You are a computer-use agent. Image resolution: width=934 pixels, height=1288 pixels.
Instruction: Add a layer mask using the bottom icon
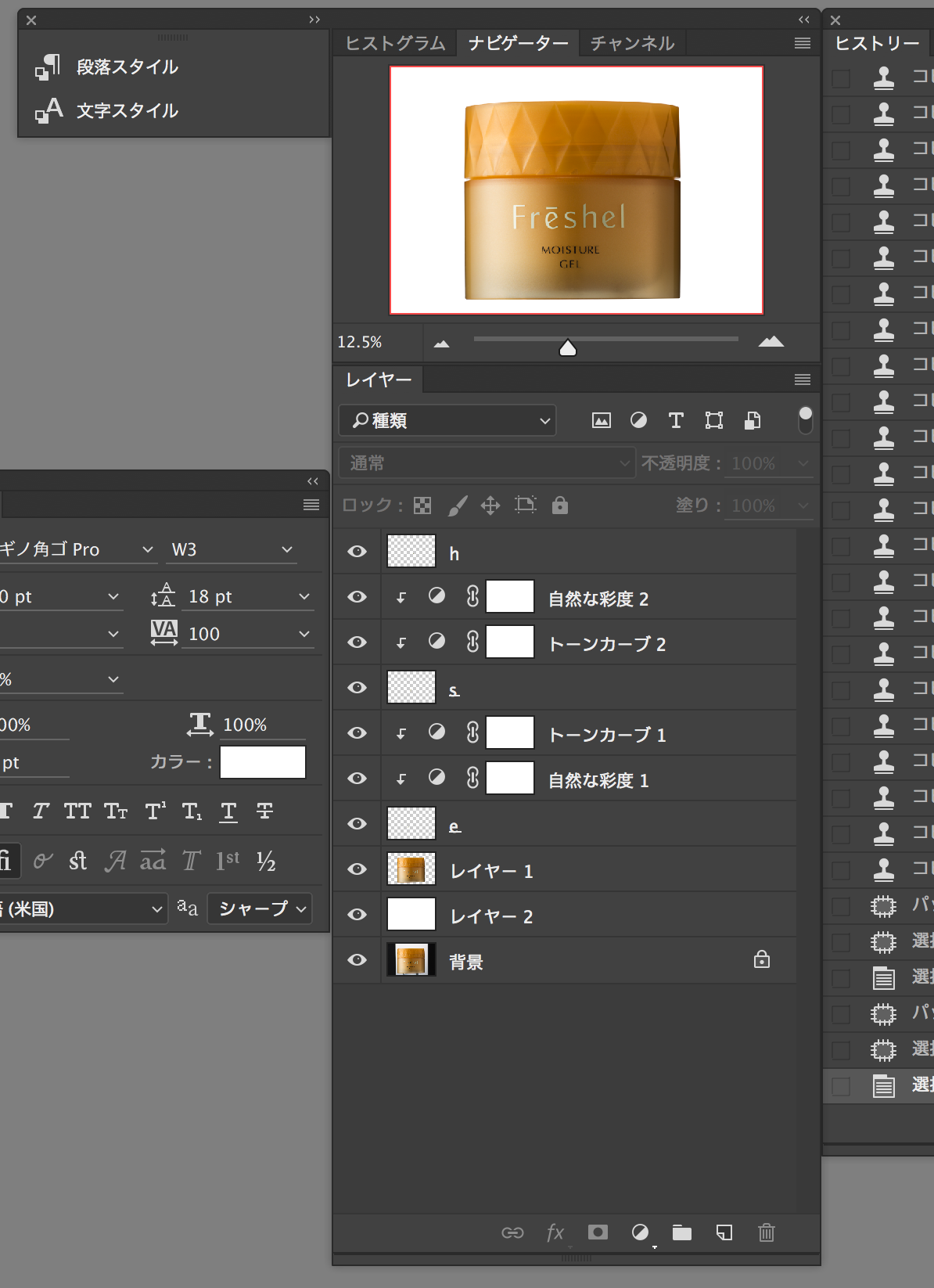coord(598,1233)
